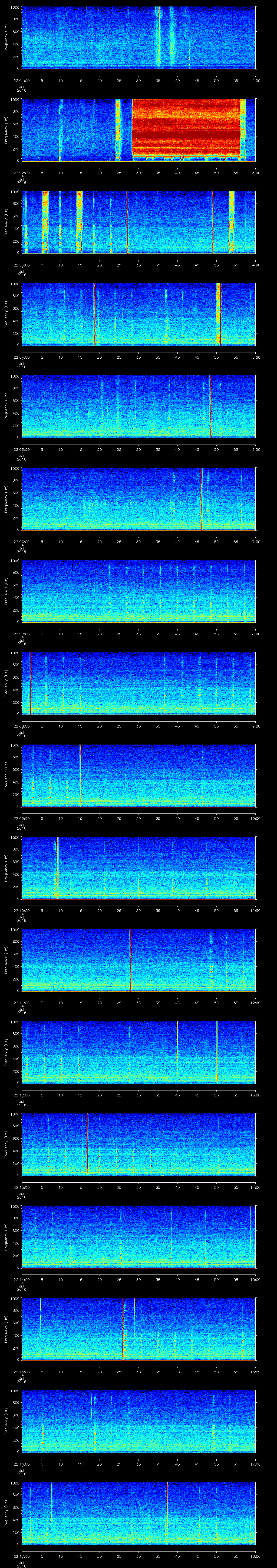This screenshot has height=1568, width=277.
Task: Click the 22:17:00 start time label
Action: [x=22, y=1556]
